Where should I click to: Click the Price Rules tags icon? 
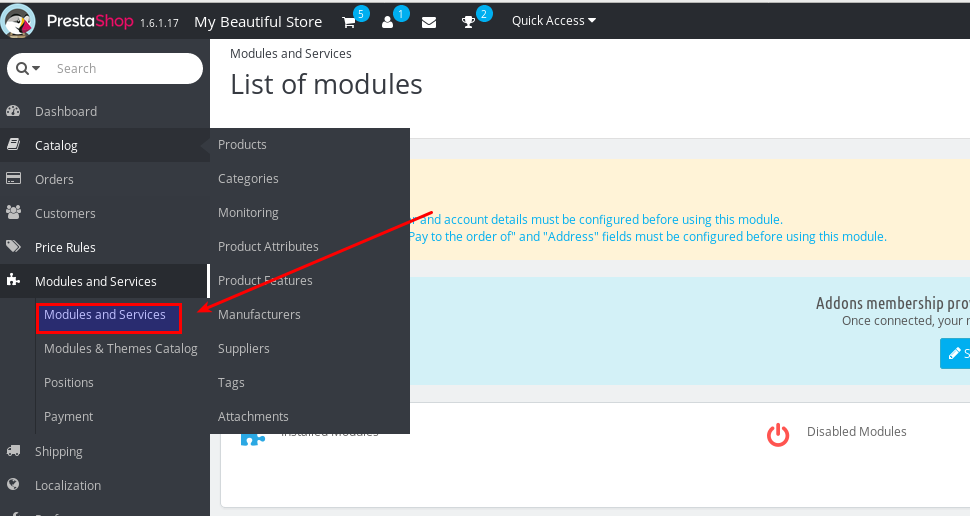(13, 247)
